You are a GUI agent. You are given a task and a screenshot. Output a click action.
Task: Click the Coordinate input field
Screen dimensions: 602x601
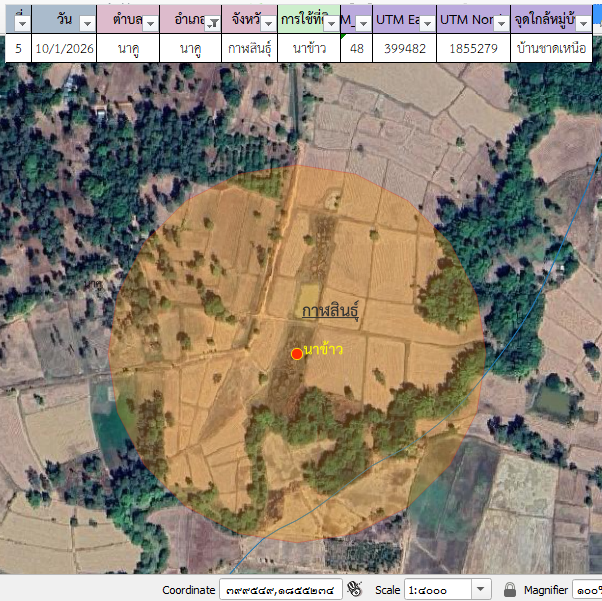pyautogui.click(x=281, y=590)
